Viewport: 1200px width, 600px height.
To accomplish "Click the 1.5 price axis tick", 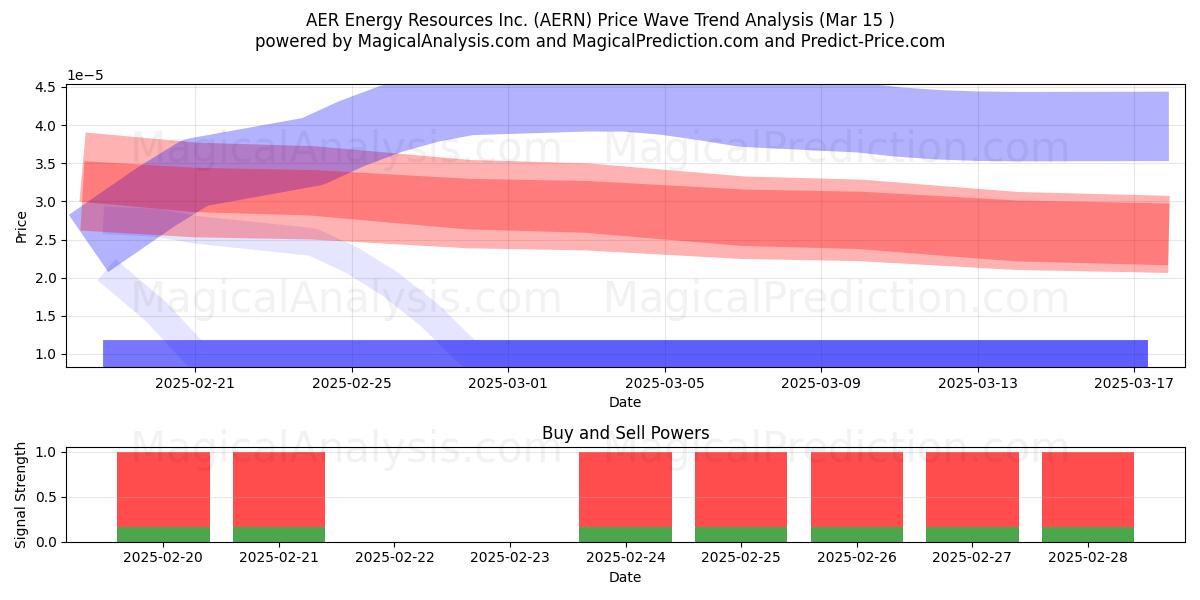I will pyautogui.click(x=47, y=316).
